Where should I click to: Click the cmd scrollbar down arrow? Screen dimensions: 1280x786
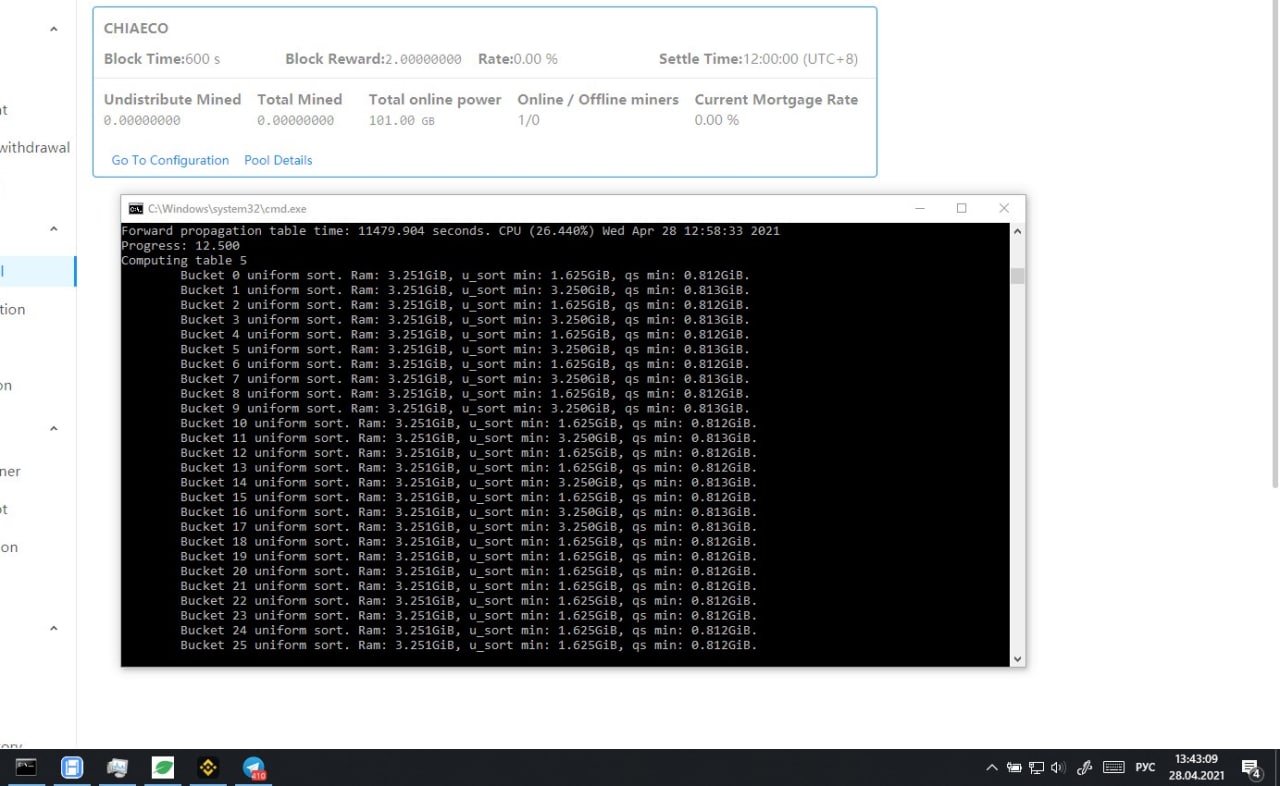coord(1017,659)
